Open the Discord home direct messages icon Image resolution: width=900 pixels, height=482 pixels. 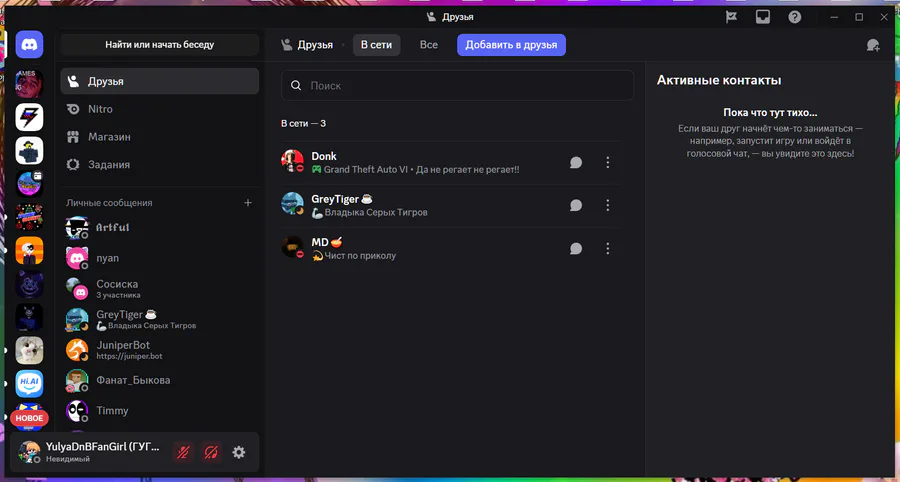[29, 45]
